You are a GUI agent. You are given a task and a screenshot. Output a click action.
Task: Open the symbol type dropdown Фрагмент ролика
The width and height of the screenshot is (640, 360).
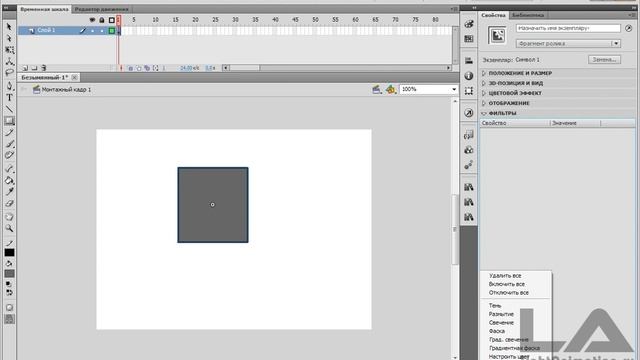click(x=568, y=43)
